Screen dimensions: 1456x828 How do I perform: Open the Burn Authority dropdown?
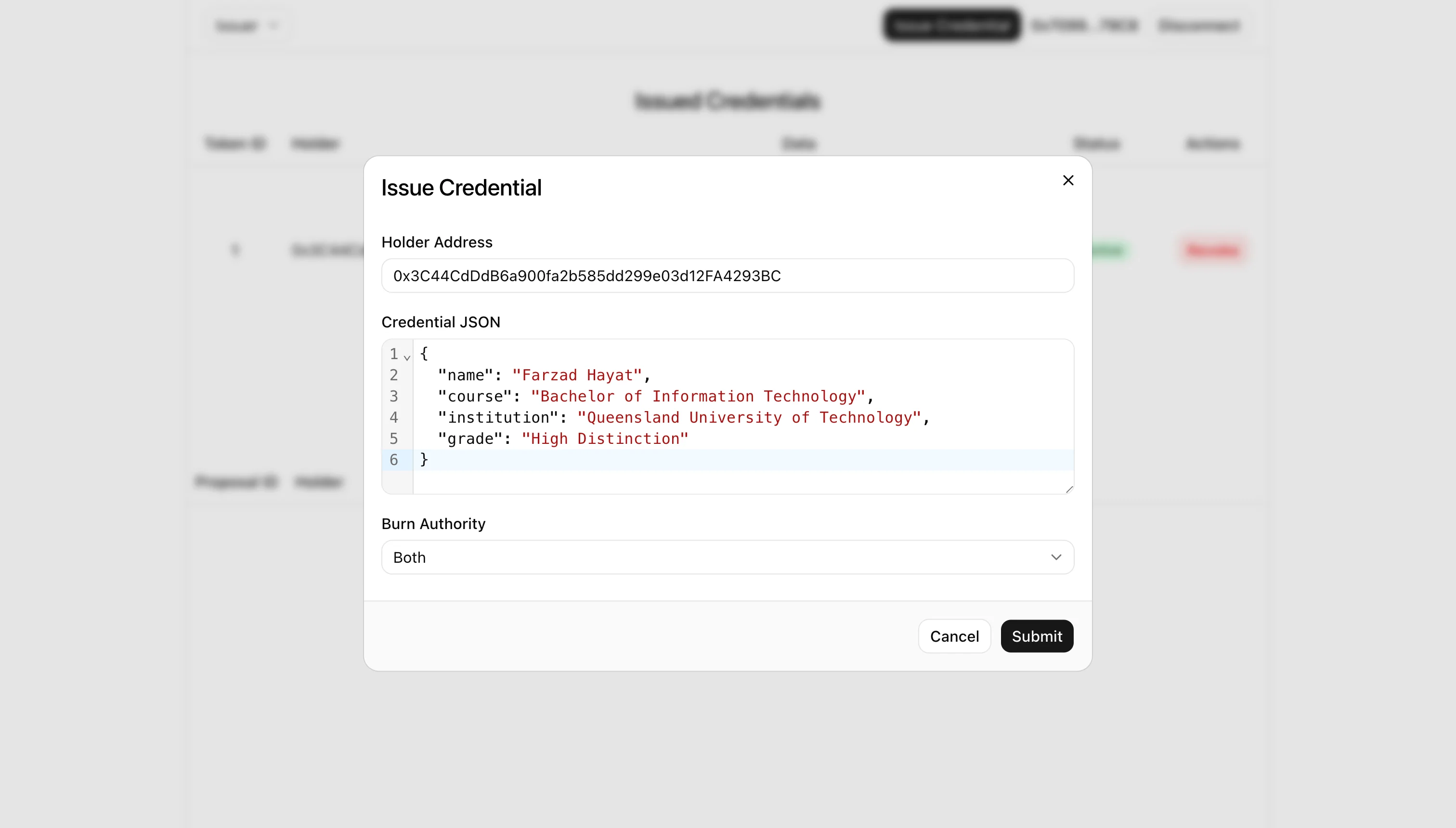pos(728,557)
